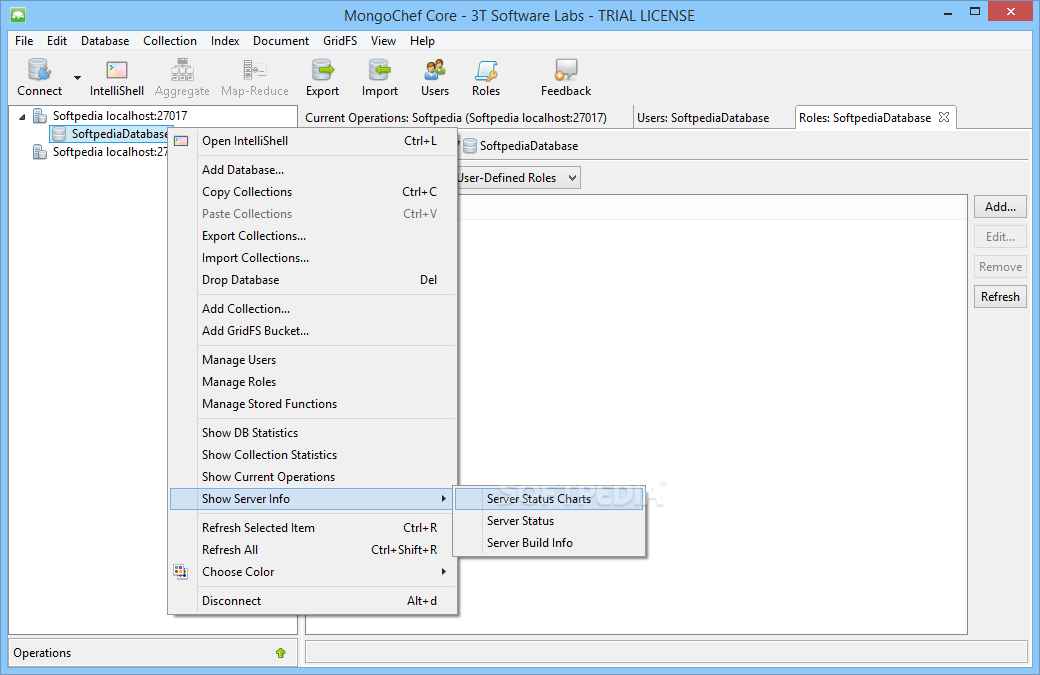1040x675 pixels.
Task: Click the Aggregate toolbar icon
Action: click(x=182, y=77)
